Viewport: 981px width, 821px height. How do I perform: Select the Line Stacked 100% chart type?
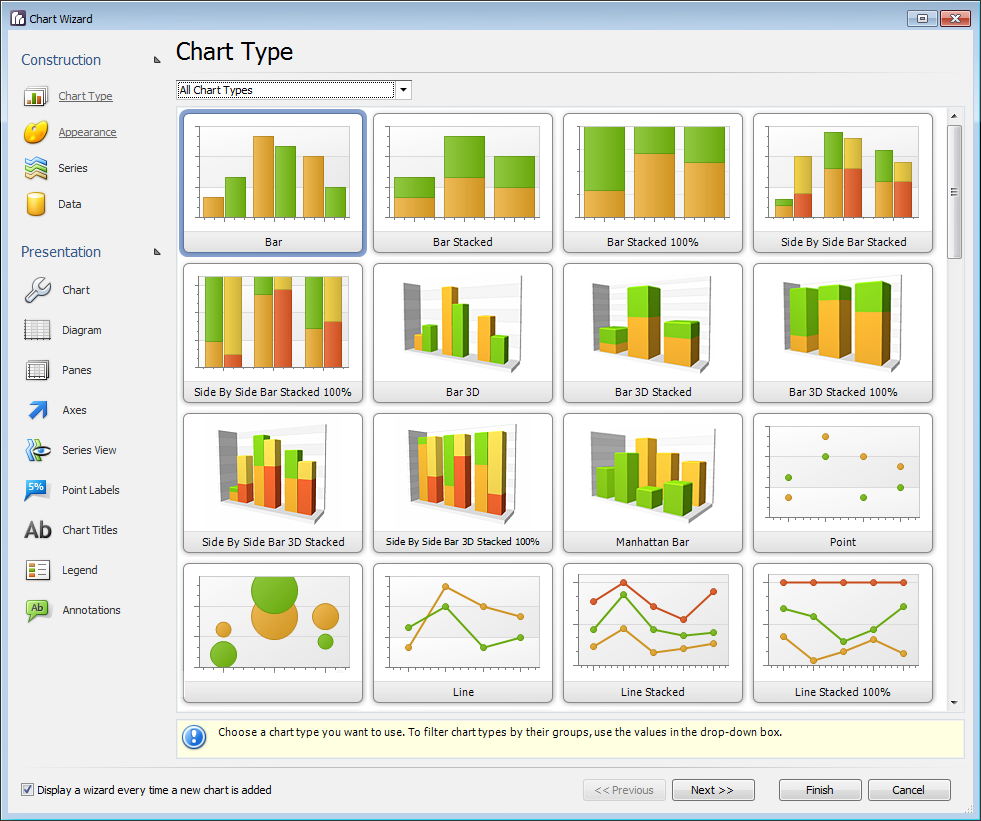click(x=843, y=633)
